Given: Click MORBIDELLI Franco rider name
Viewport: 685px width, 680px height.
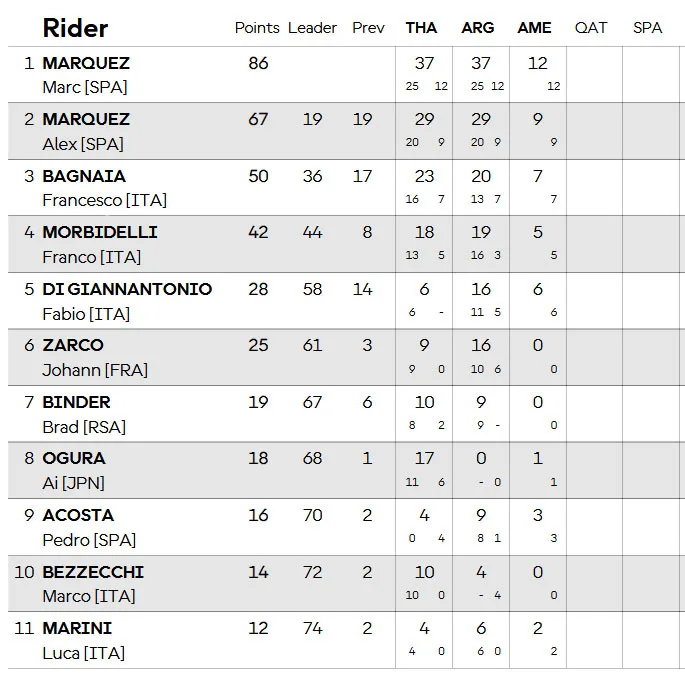Looking at the screenshot, I should [x=100, y=245].
